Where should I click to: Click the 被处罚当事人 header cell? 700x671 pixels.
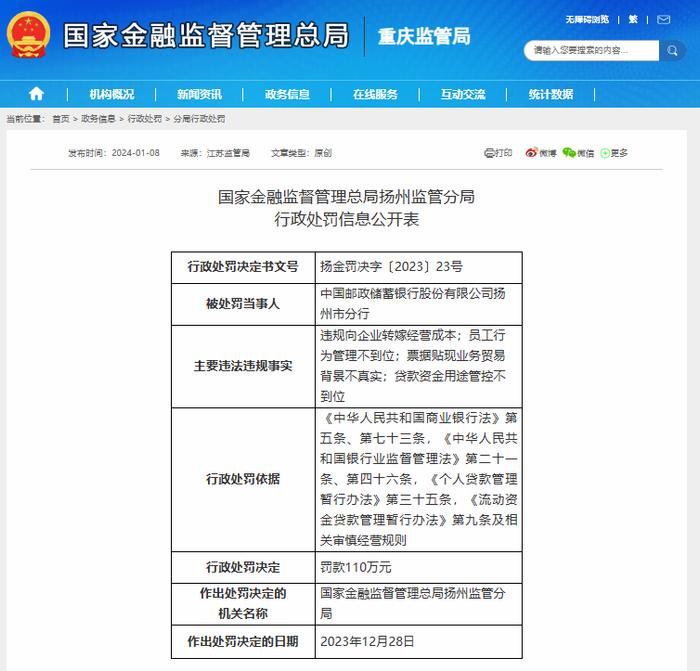click(243, 304)
